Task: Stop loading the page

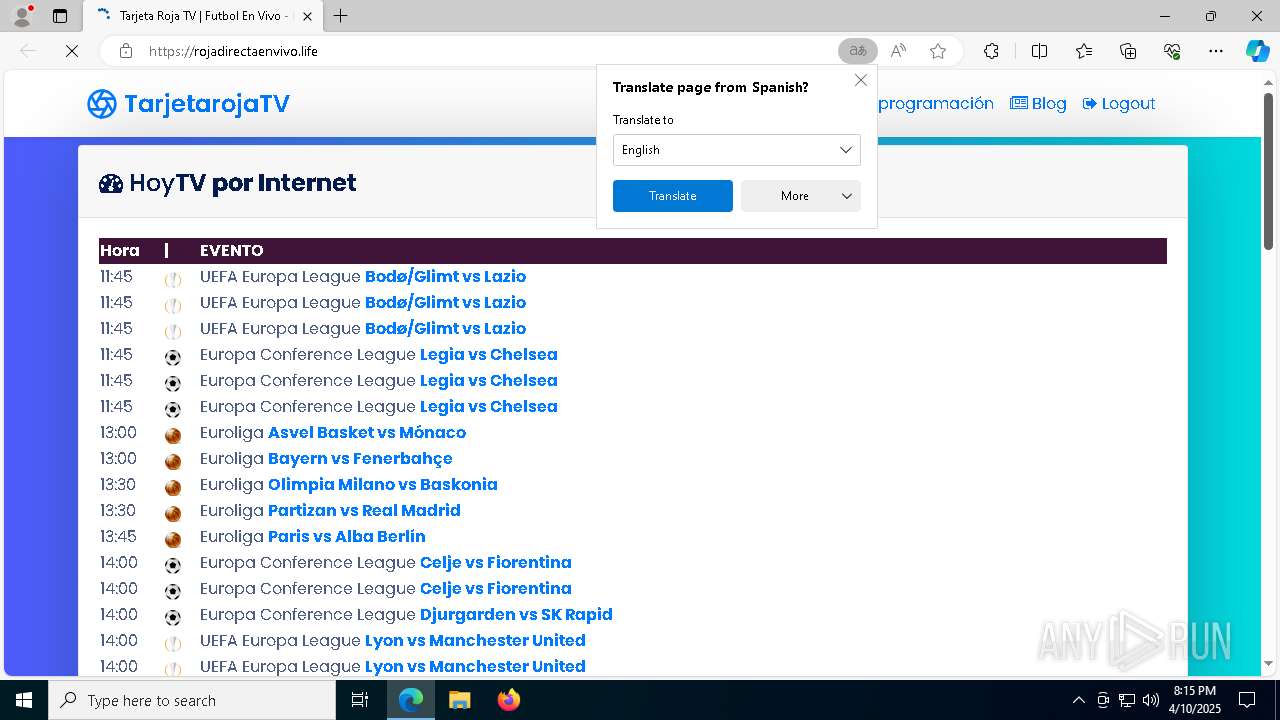Action: tap(72, 51)
